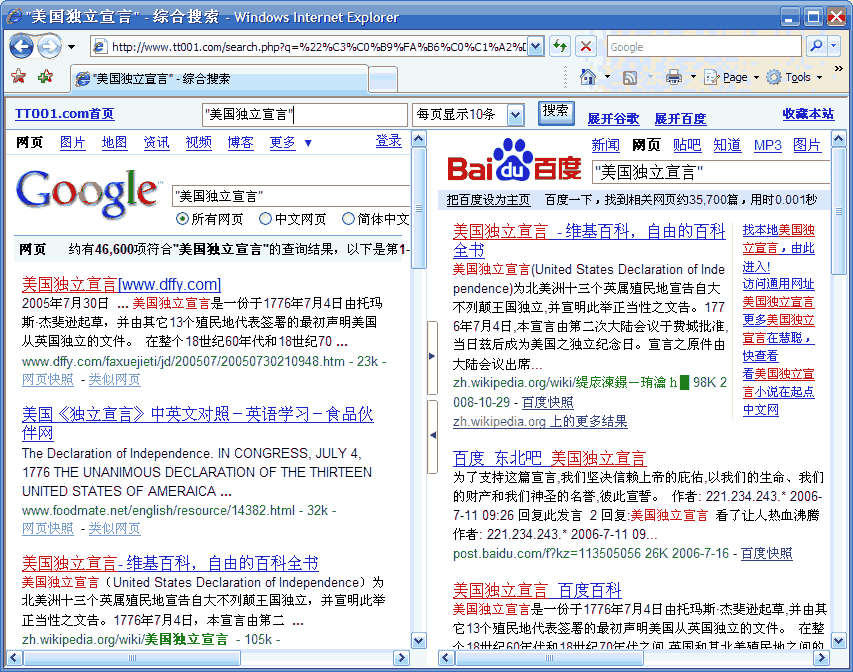The width and height of the screenshot is (853, 672).
Task: Open a new blank browser tab
Action: [x=383, y=79]
